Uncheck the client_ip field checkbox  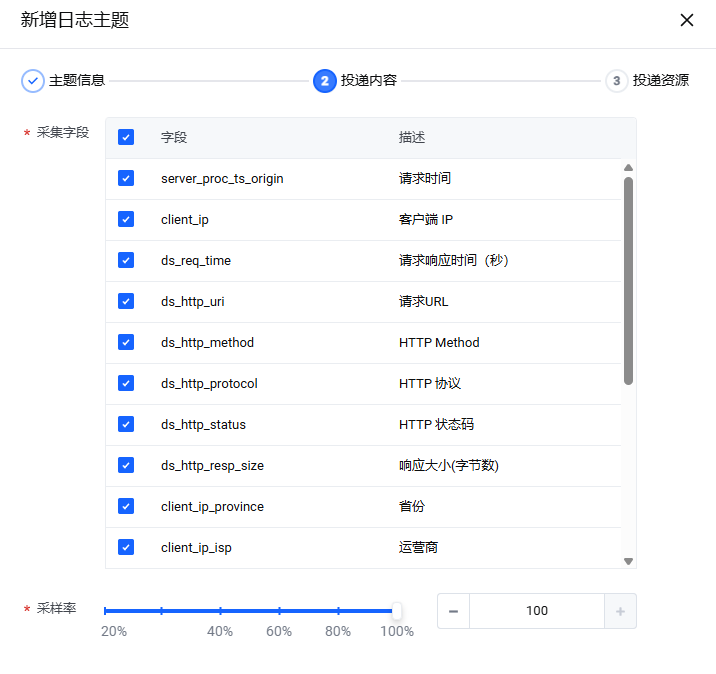[126, 219]
